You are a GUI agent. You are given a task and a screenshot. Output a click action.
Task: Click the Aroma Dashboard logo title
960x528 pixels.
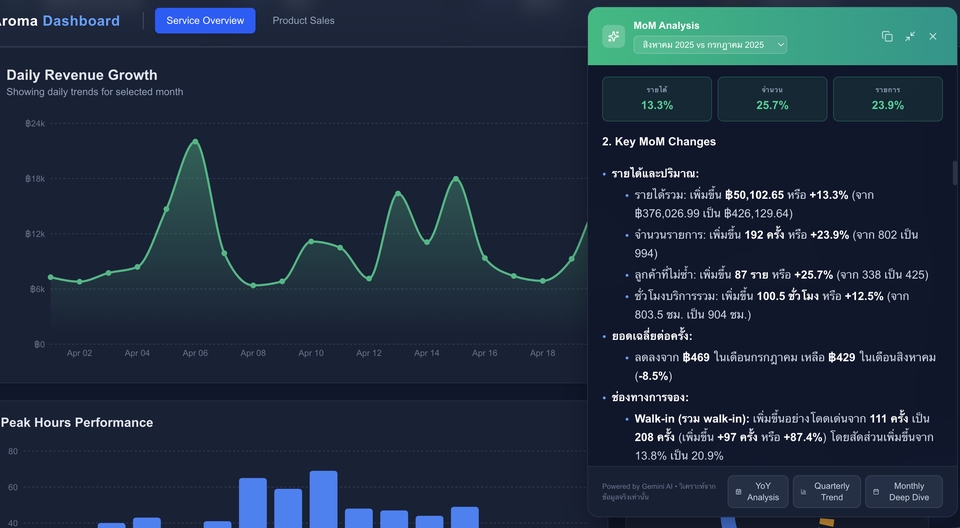59,21
